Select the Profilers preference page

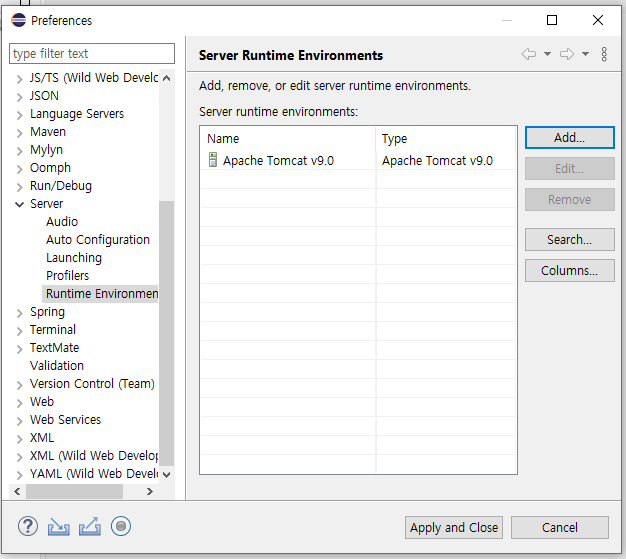[67, 276]
